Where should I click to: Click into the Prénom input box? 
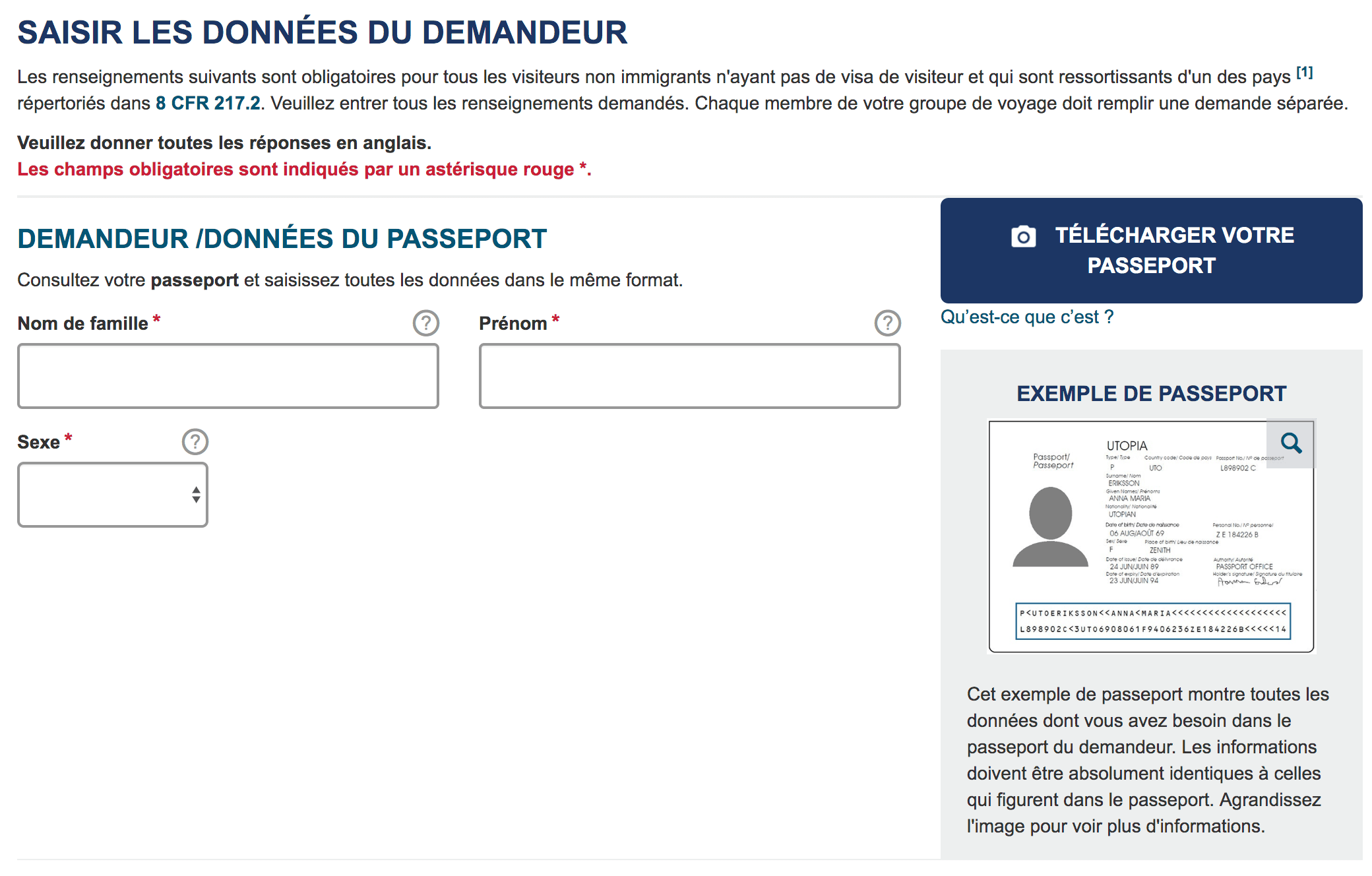[x=689, y=376]
